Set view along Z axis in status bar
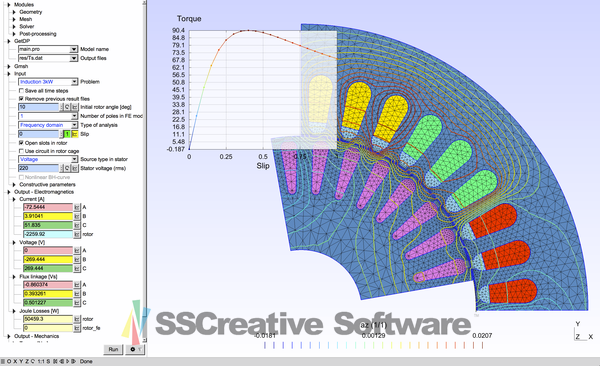Screen dimensions: 600x366 [x=27, y=361]
